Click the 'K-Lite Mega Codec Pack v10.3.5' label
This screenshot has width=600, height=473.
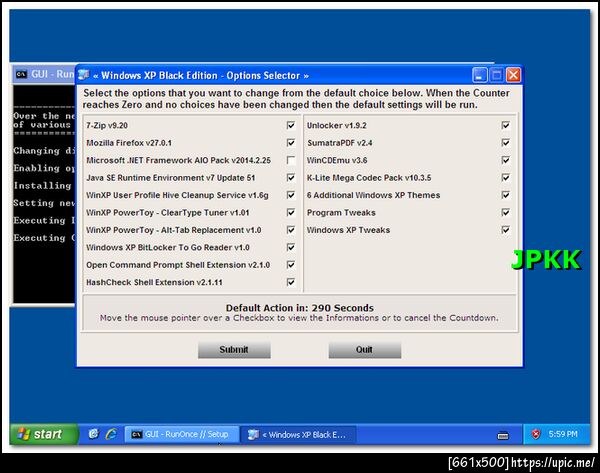point(369,178)
